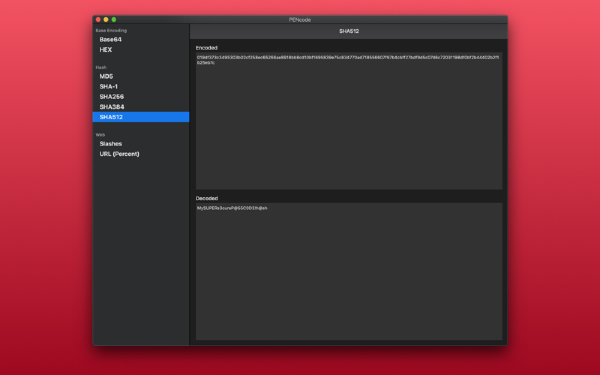
Task: Select SHA-1 in the Hash list
Action: tap(141, 86)
